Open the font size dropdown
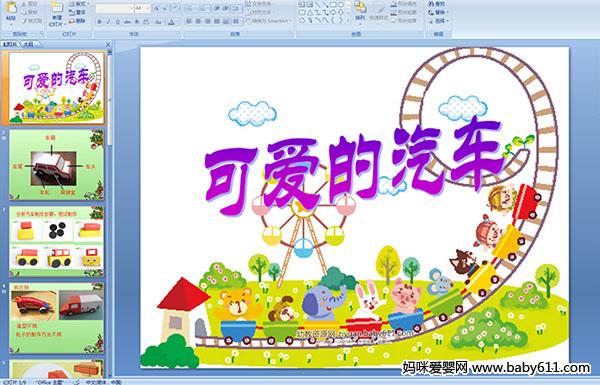Screen dimensions: 600x385 pyautogui.click(x=148, y=8)
